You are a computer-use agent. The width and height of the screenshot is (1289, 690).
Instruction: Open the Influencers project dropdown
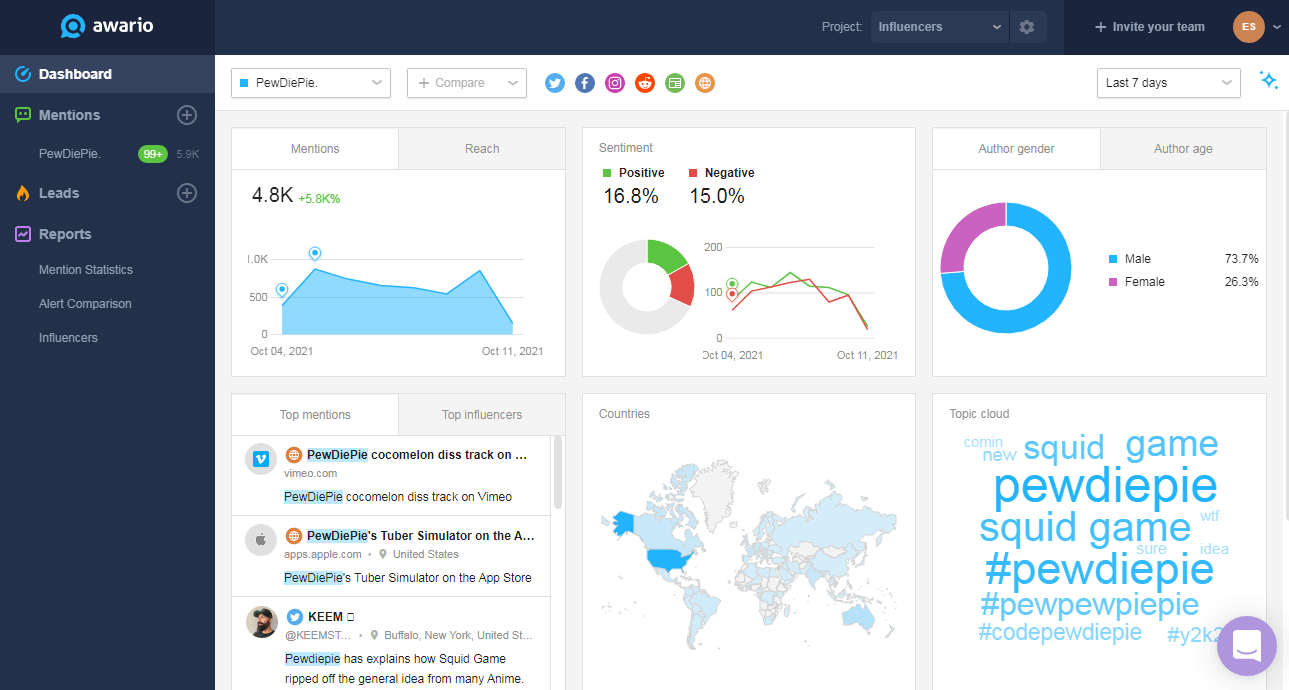point(940,27)
